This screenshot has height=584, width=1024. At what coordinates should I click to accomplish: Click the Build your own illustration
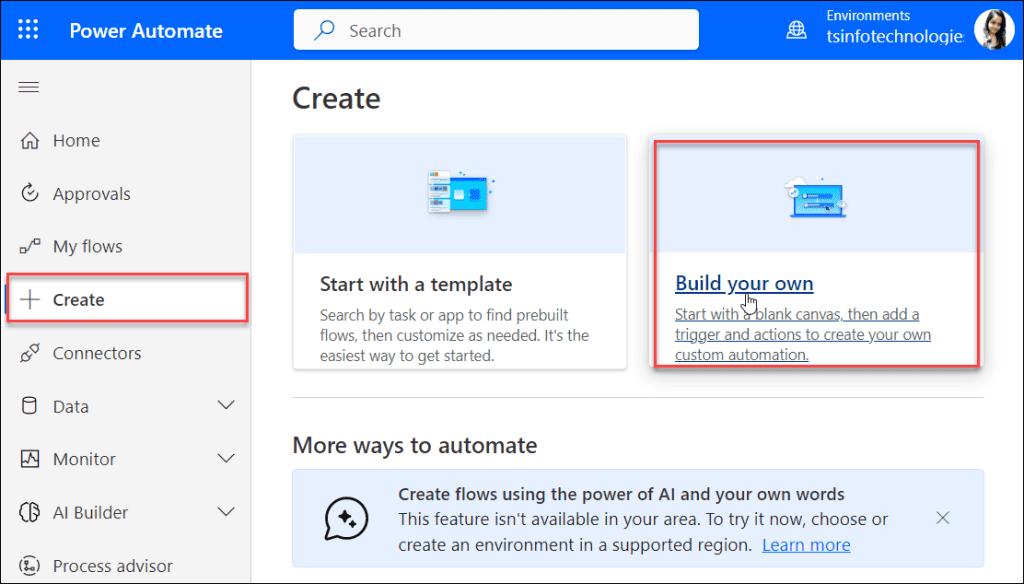tap(816, 197)
